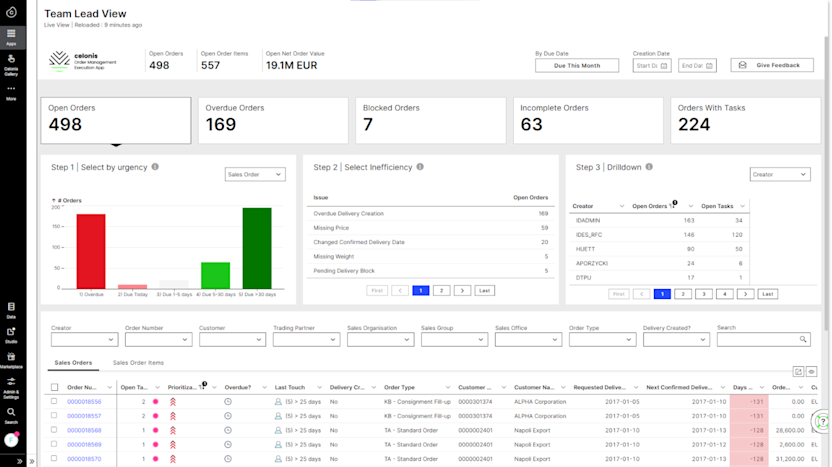Open the Creator filter dropdown

[84, 340]
